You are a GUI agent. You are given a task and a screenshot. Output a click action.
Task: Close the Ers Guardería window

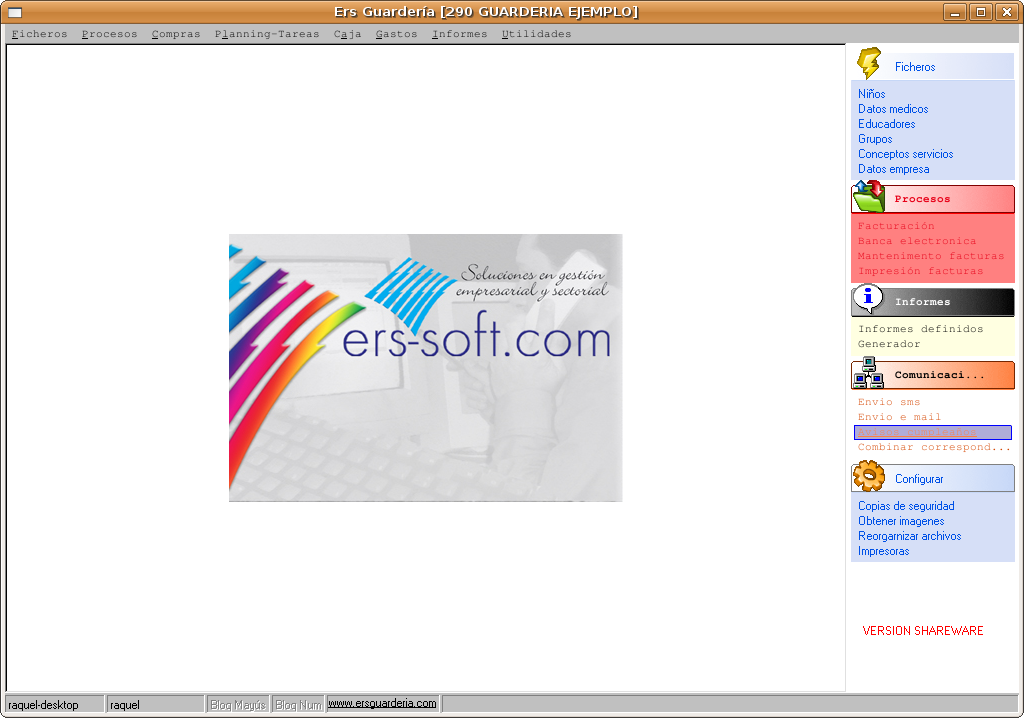click(1007, 12)
